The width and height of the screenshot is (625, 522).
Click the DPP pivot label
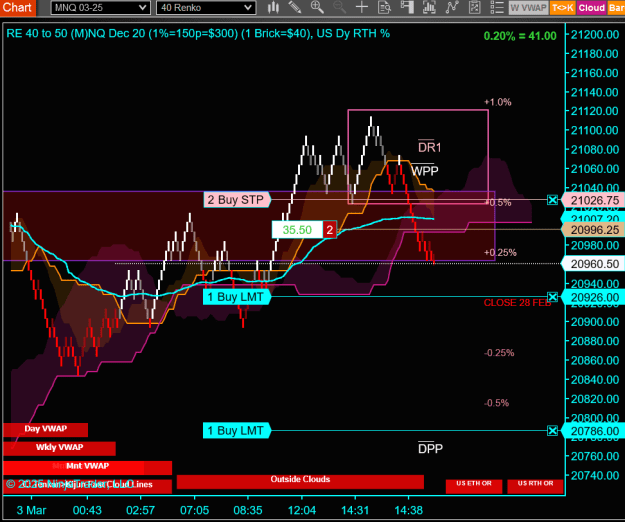point(430,448)
